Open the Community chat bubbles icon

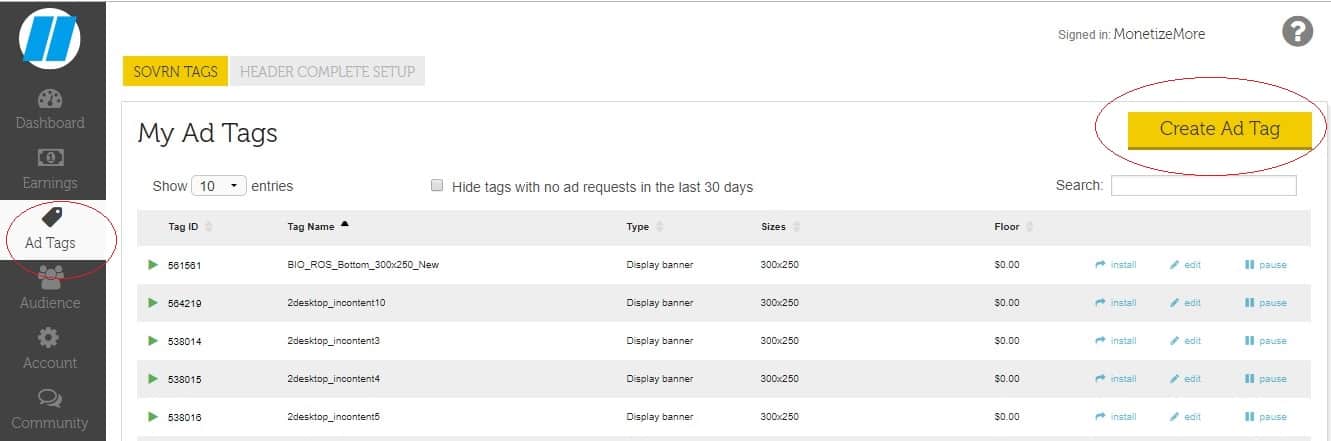tap(50, 399)
